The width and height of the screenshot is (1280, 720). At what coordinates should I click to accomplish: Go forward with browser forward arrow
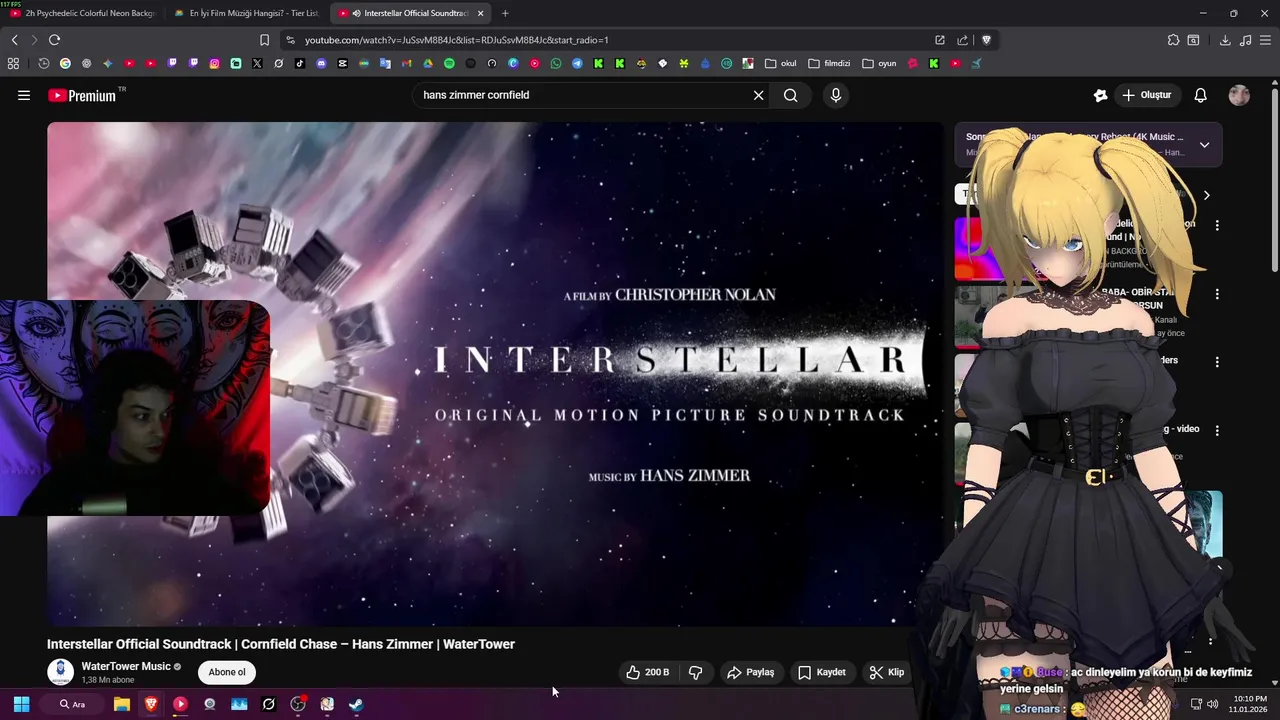tap(34, 40)
